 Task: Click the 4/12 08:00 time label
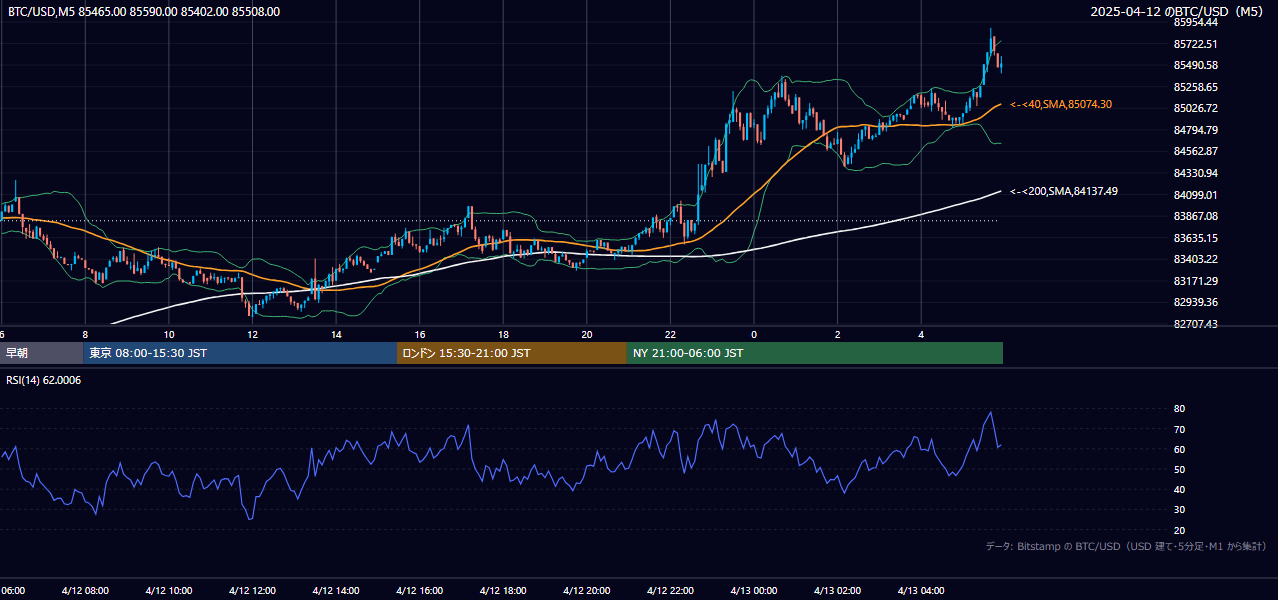(85, 591)
